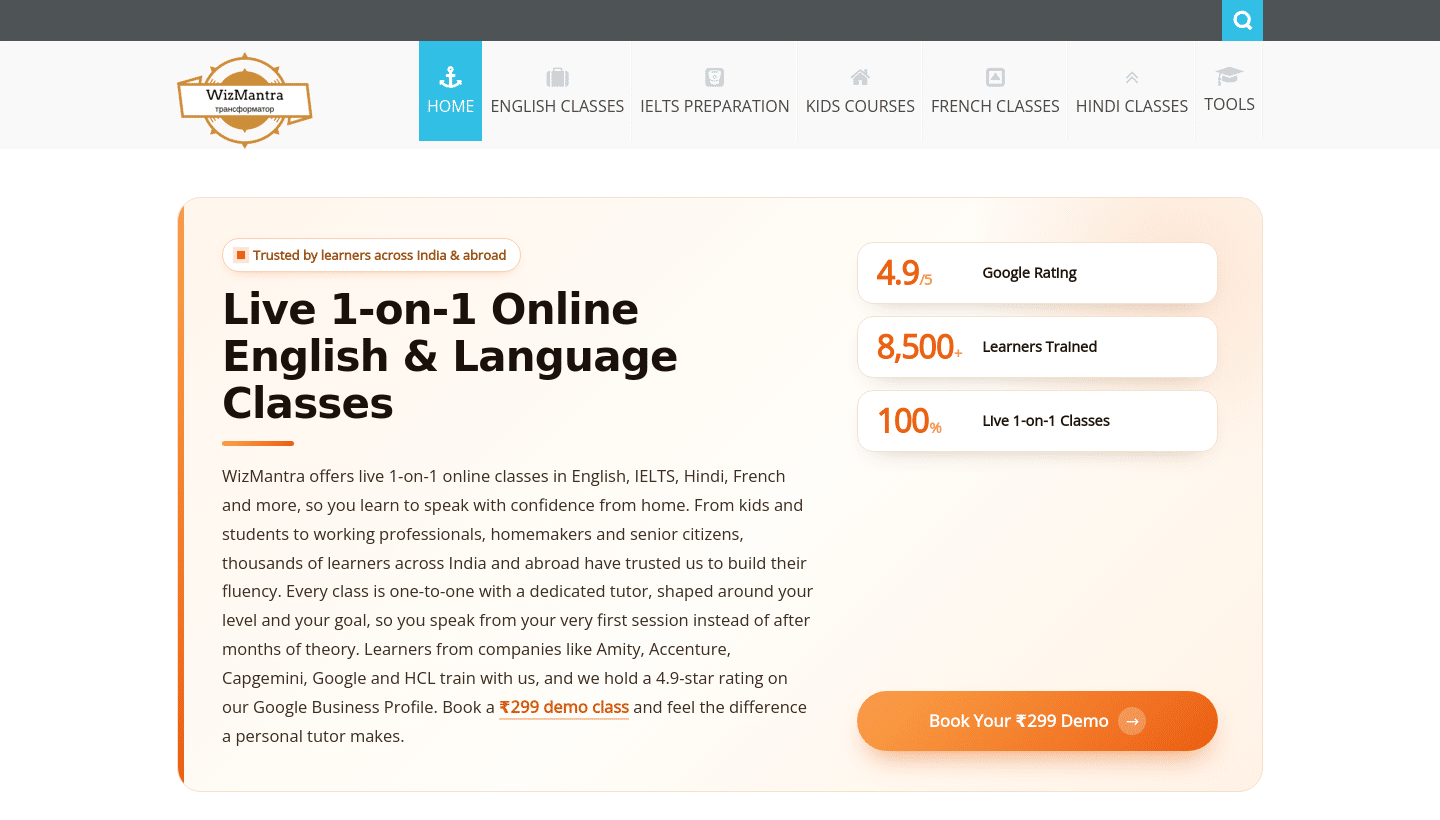Click the 100% figure
The image size is (1440, 820).
tap(909, 421)
